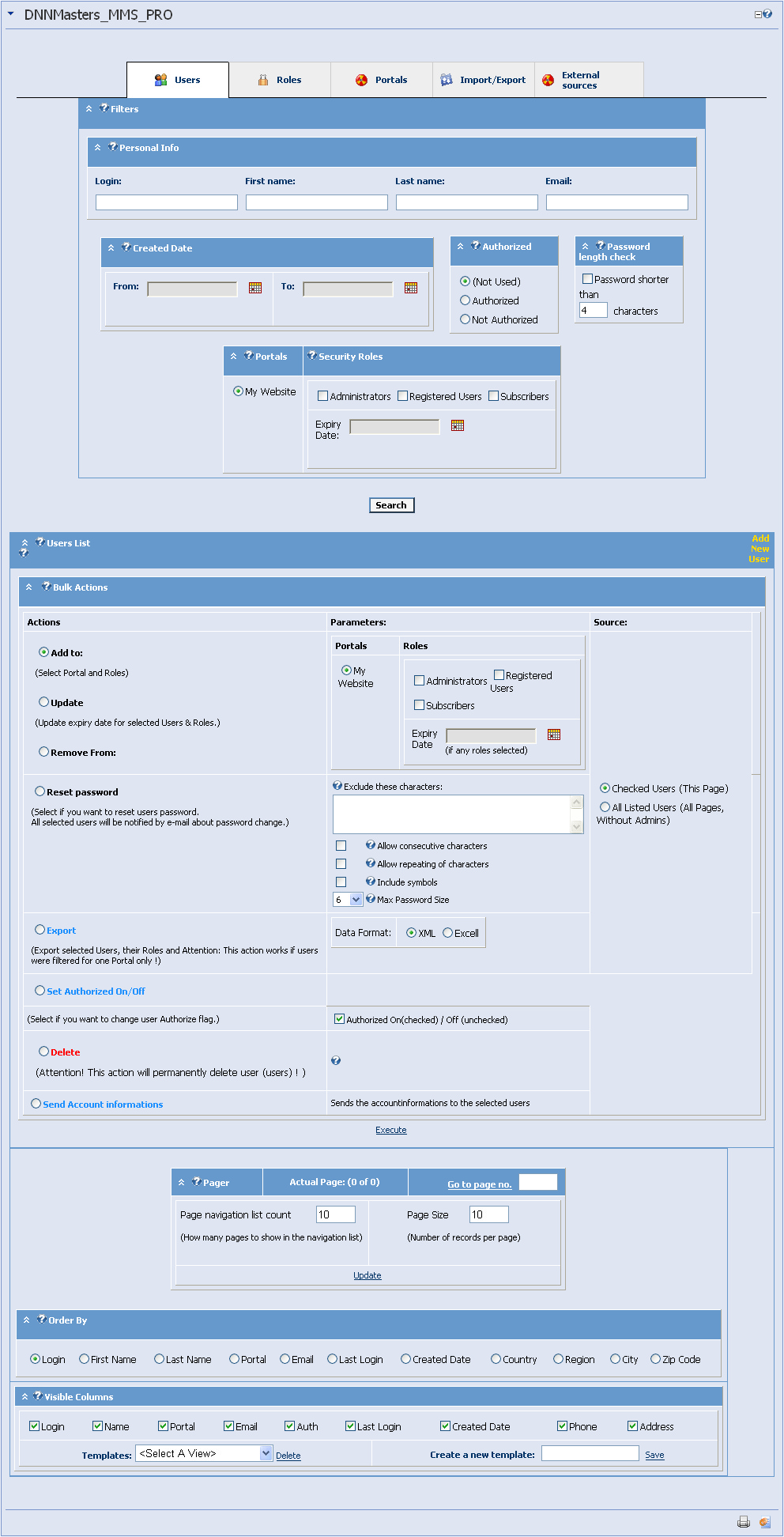
Task: Click the module menu arrow beside DNNMasters_MMS_PRO
Action: click(11, 13)
